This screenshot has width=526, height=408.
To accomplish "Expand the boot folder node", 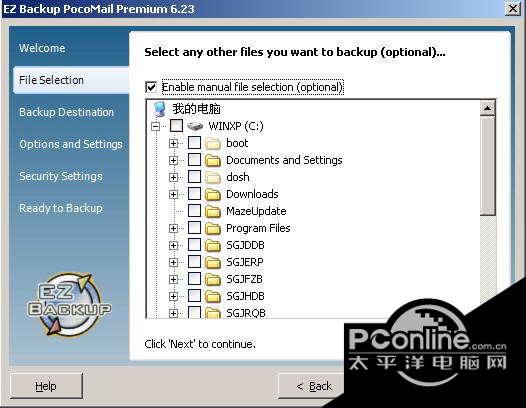I will pyautogui.click(x=173, y=144).
